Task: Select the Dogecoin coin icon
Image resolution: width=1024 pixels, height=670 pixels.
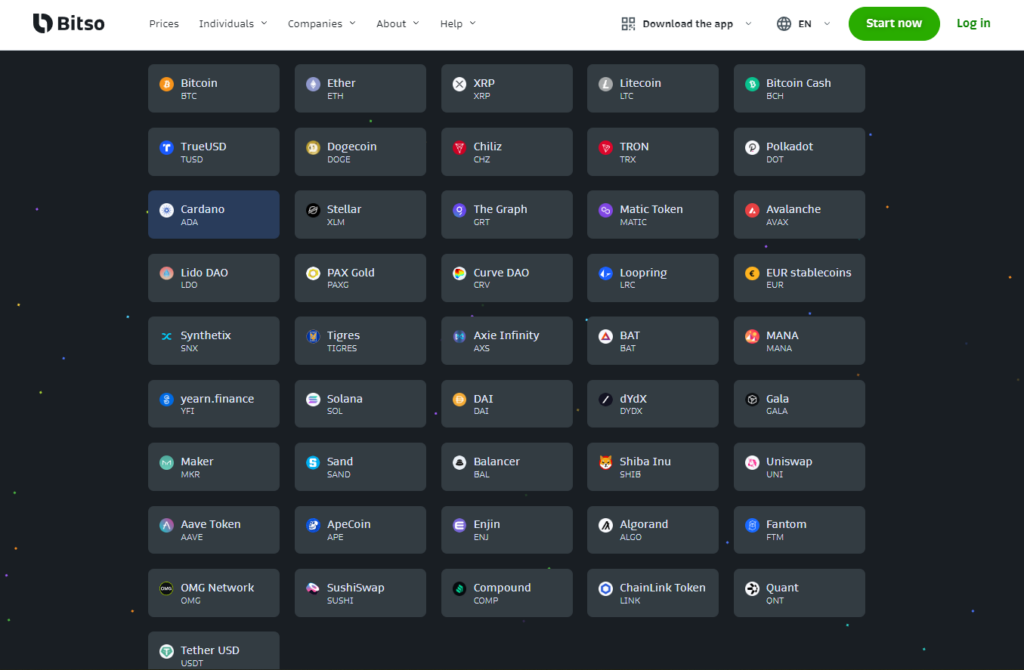Action: pos(313,147)
